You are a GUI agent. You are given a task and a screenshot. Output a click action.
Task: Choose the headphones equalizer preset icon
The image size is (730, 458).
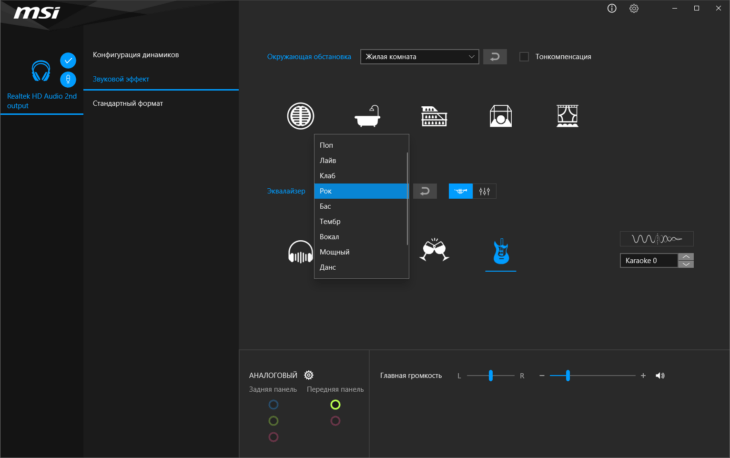(x=300, y=252)
